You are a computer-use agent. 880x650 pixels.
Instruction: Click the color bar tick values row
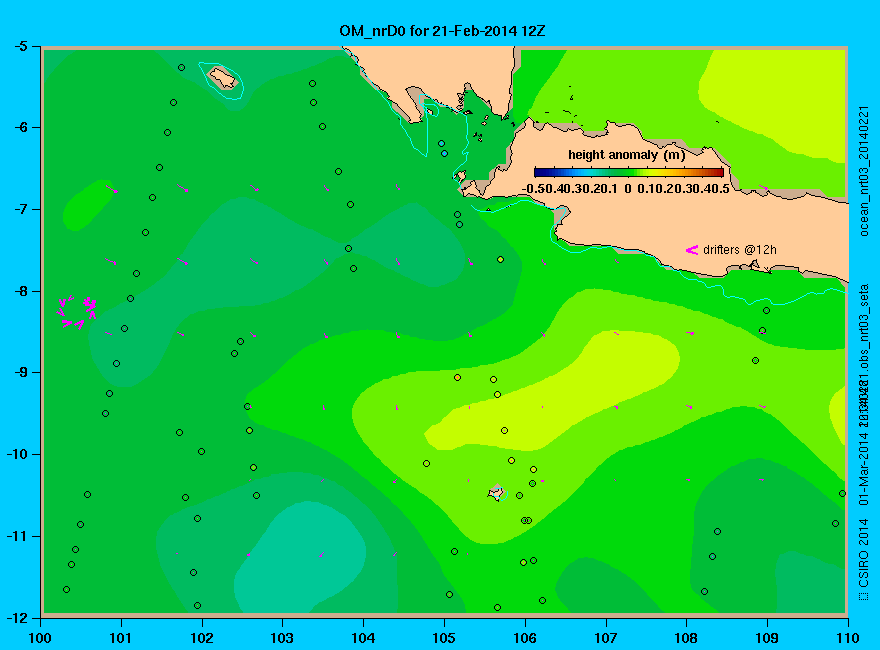click(x=626, y=189)
